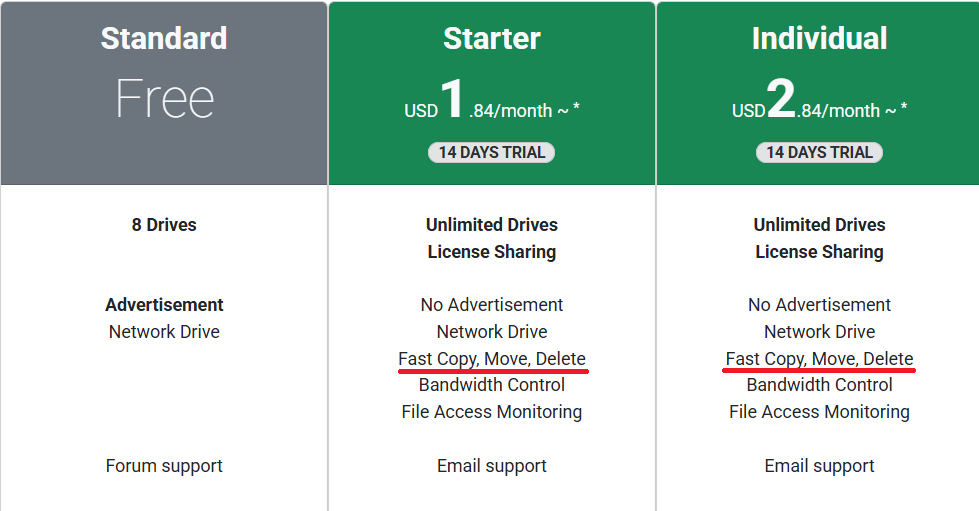979x511 pixels.
Task: Click the USD 1.84/month Starter price
Action: [491, 103]
